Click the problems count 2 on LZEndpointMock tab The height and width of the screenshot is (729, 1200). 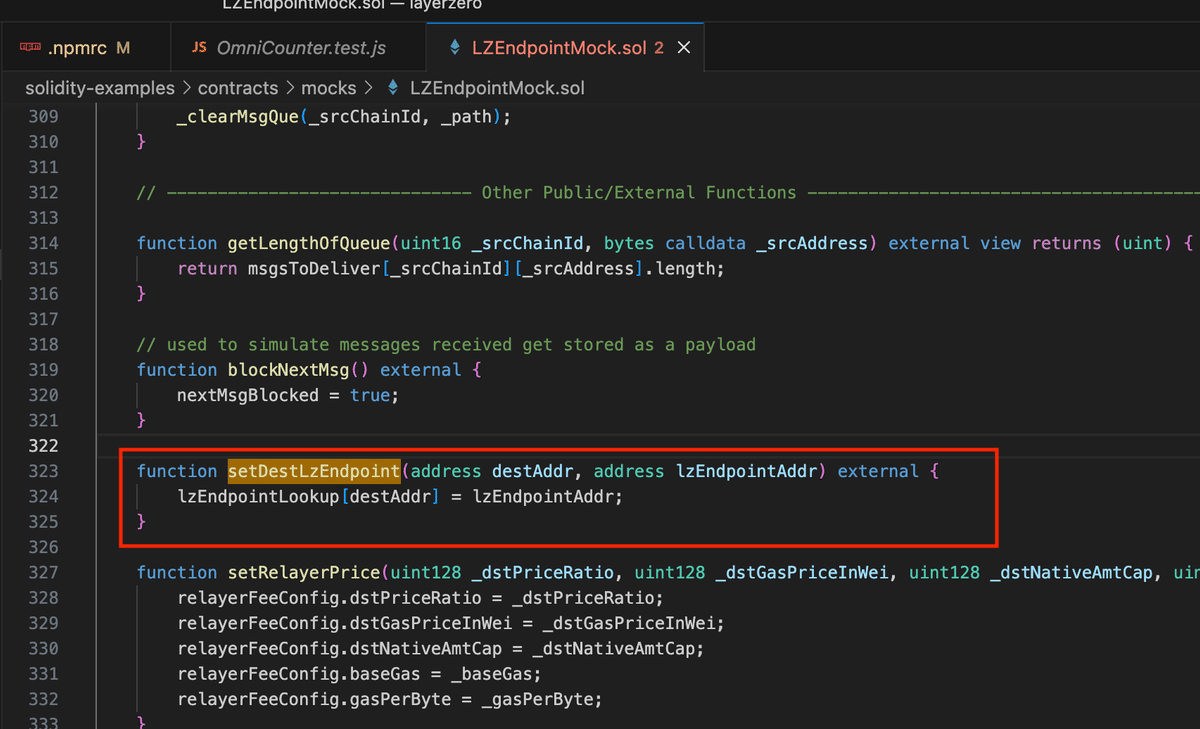pos(659,47)
